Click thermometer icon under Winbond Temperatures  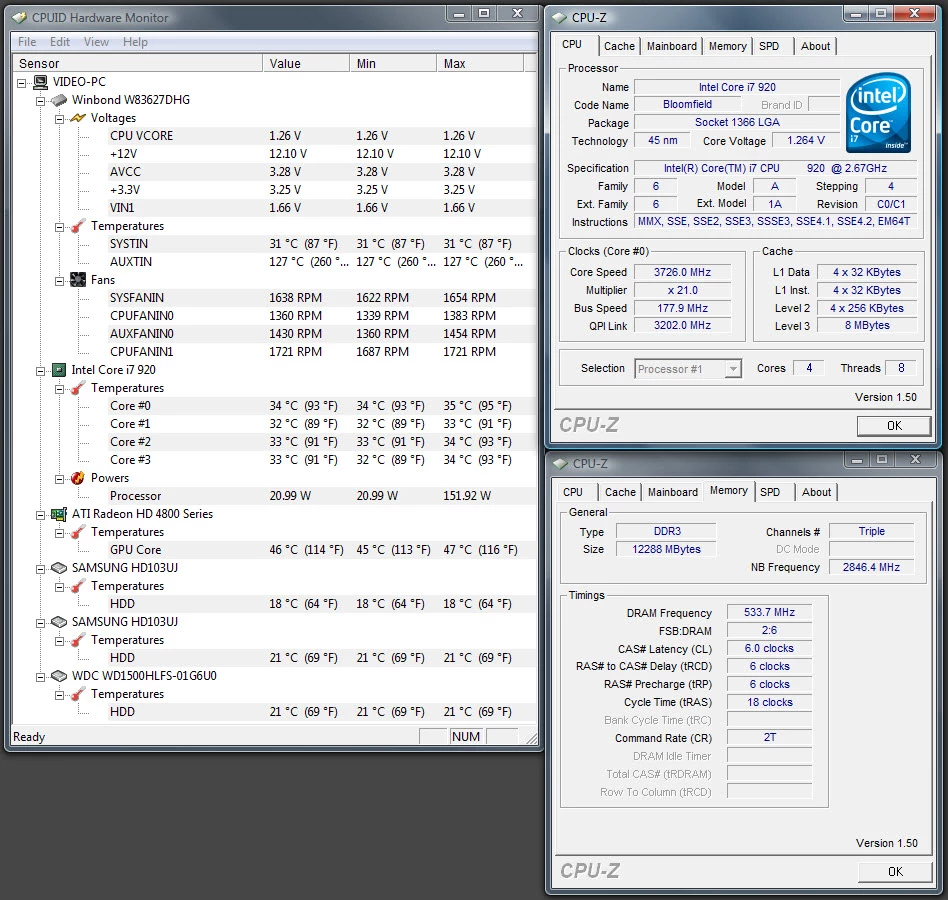[x=78, y=226]
